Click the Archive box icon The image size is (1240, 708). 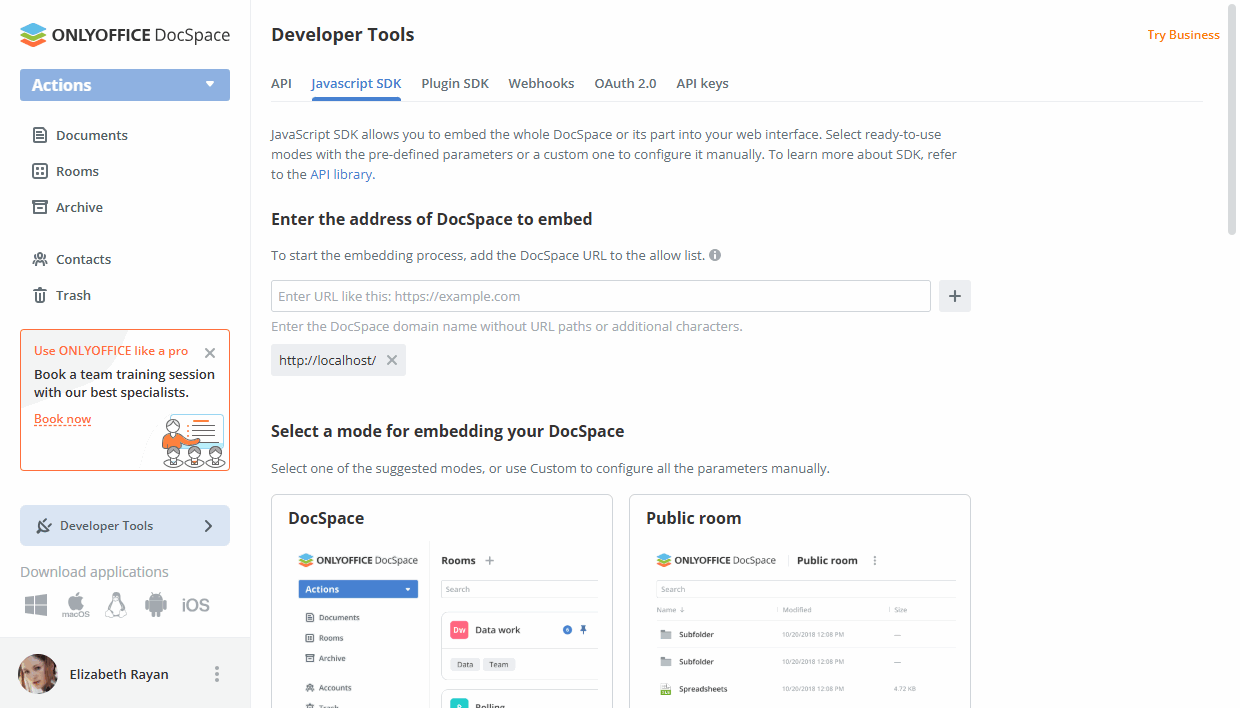point(40,207)
